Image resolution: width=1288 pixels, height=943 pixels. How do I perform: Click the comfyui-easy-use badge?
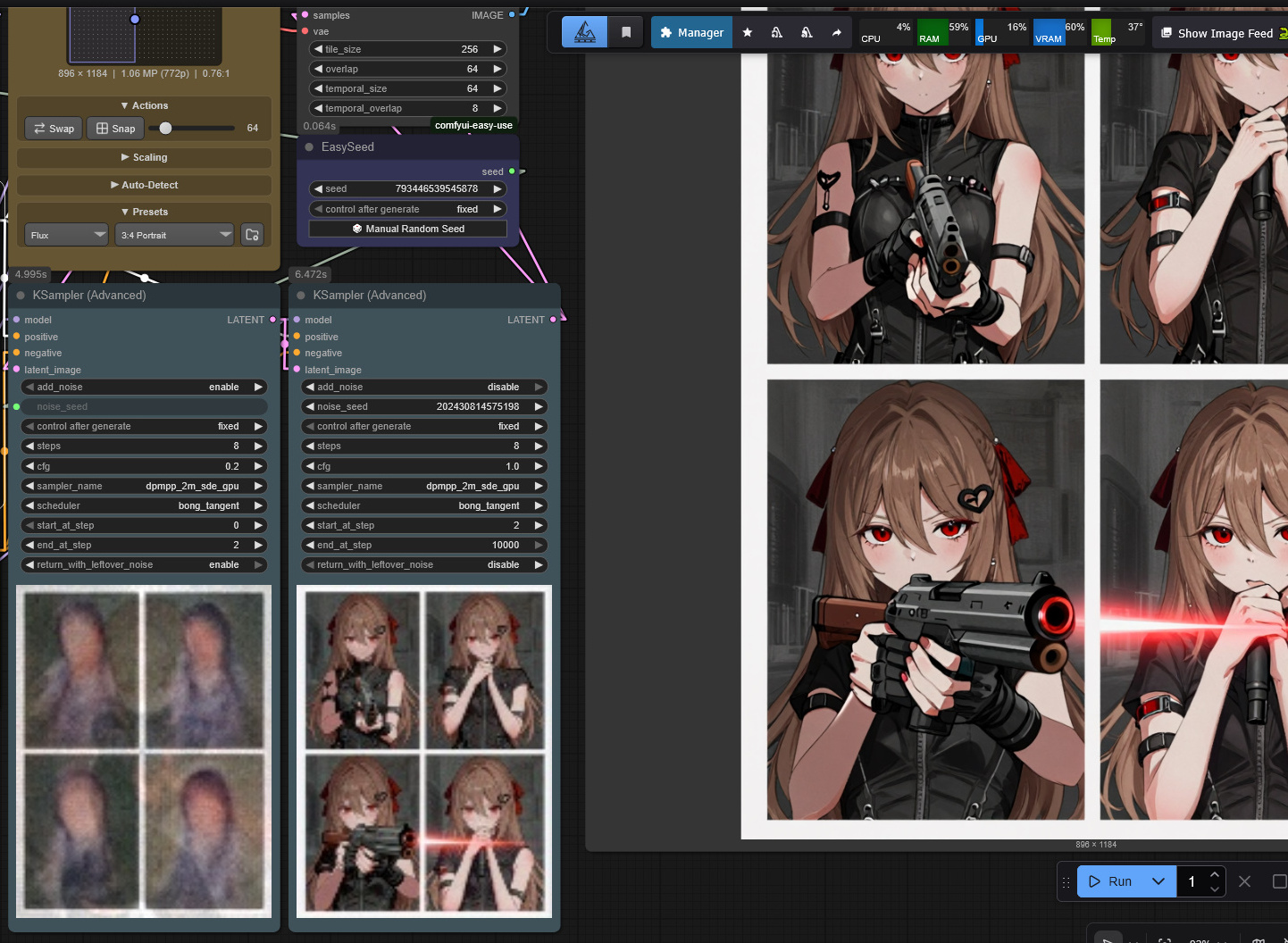point(473,125)
